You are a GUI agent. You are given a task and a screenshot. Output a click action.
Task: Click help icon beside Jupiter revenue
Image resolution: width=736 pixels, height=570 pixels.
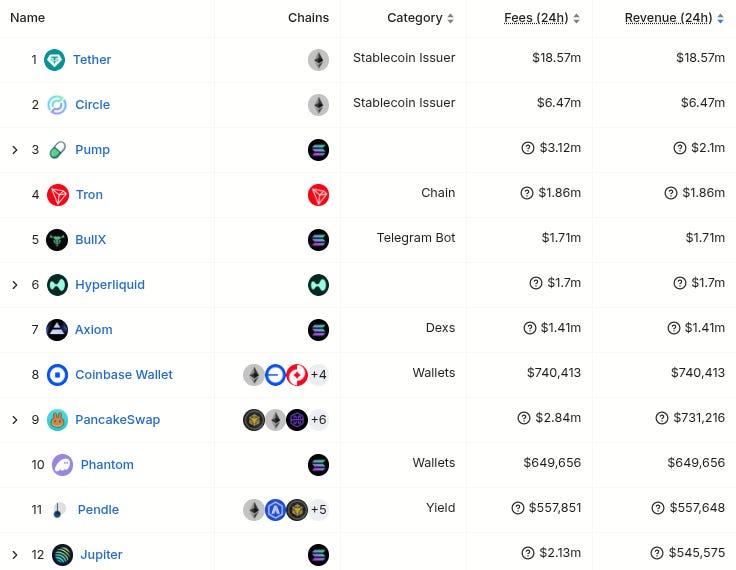657,553
